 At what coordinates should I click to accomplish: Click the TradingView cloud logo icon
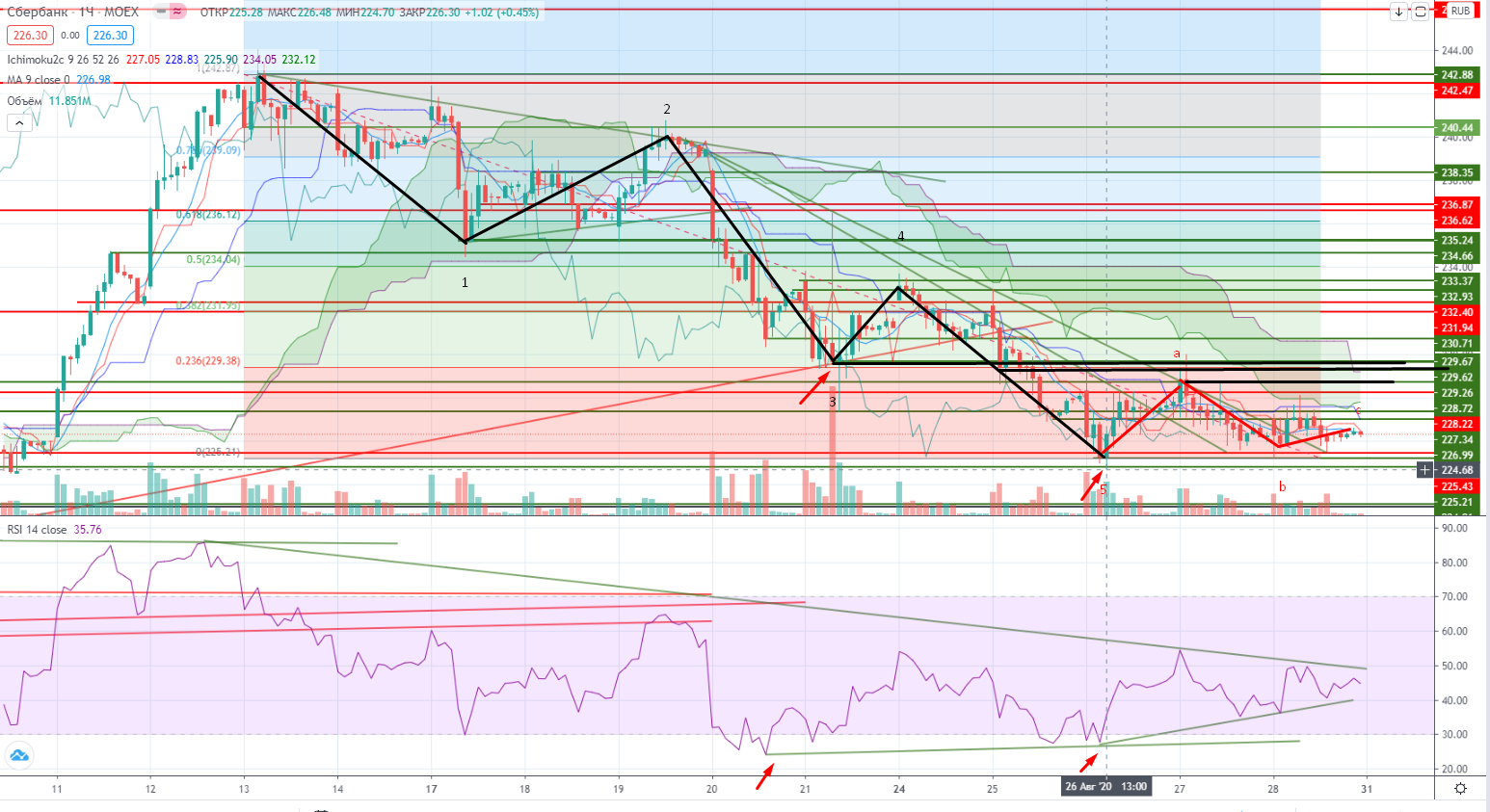pos(18,756)
